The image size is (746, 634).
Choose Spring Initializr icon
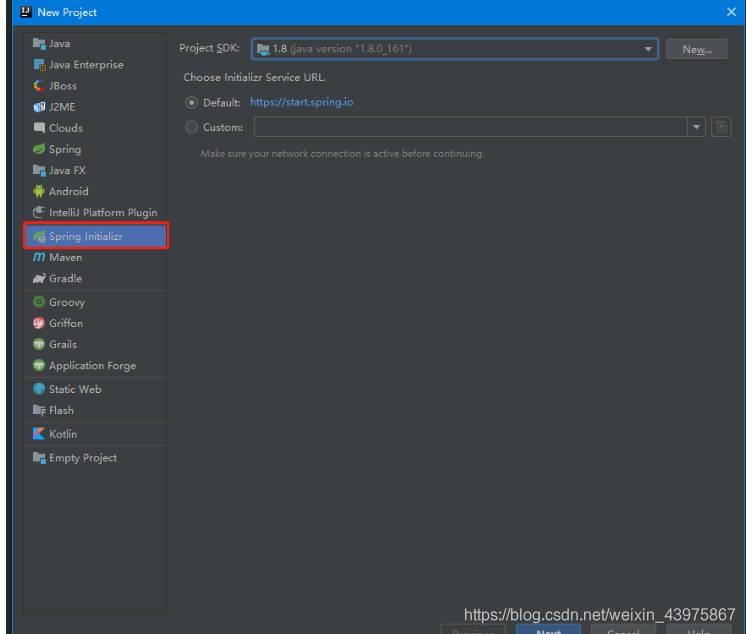point(39,236)
